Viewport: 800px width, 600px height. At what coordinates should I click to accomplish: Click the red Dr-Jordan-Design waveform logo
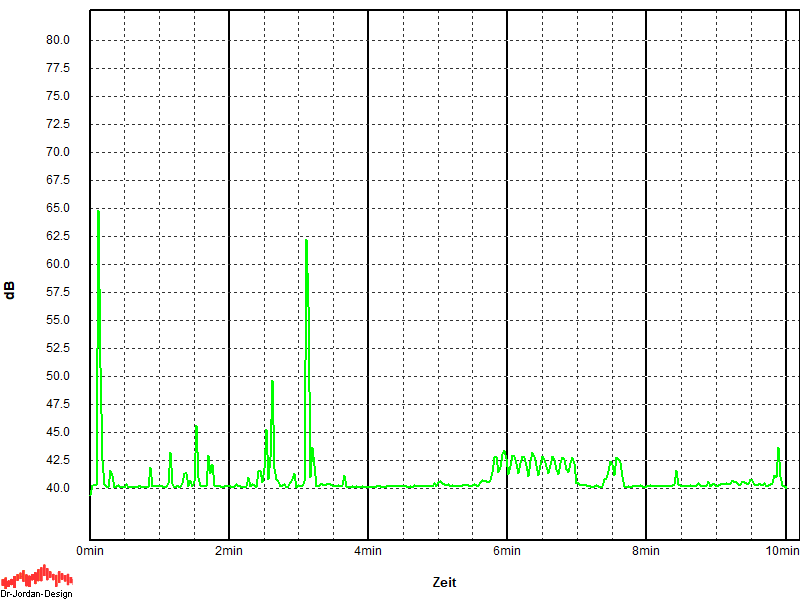click(x=36, y=576)
